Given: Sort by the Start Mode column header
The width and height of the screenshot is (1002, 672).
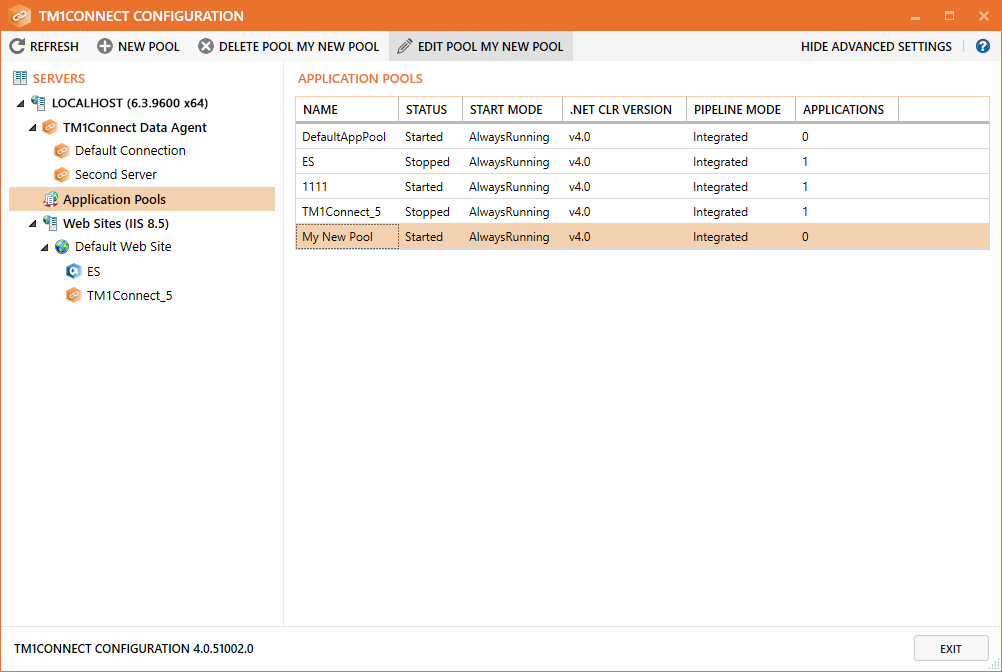Looking at the screenshot, I should coord(512,109).
